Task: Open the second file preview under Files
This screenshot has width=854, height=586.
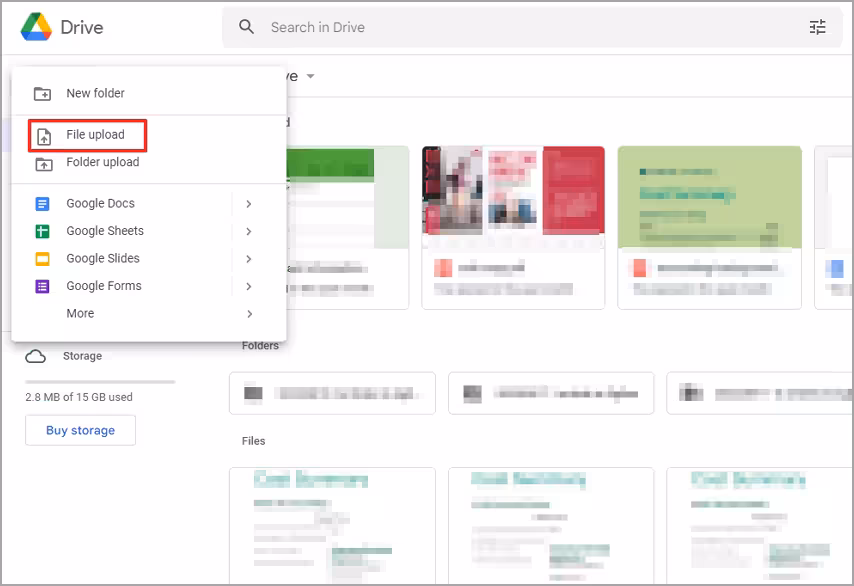Action: coord(551,526)
